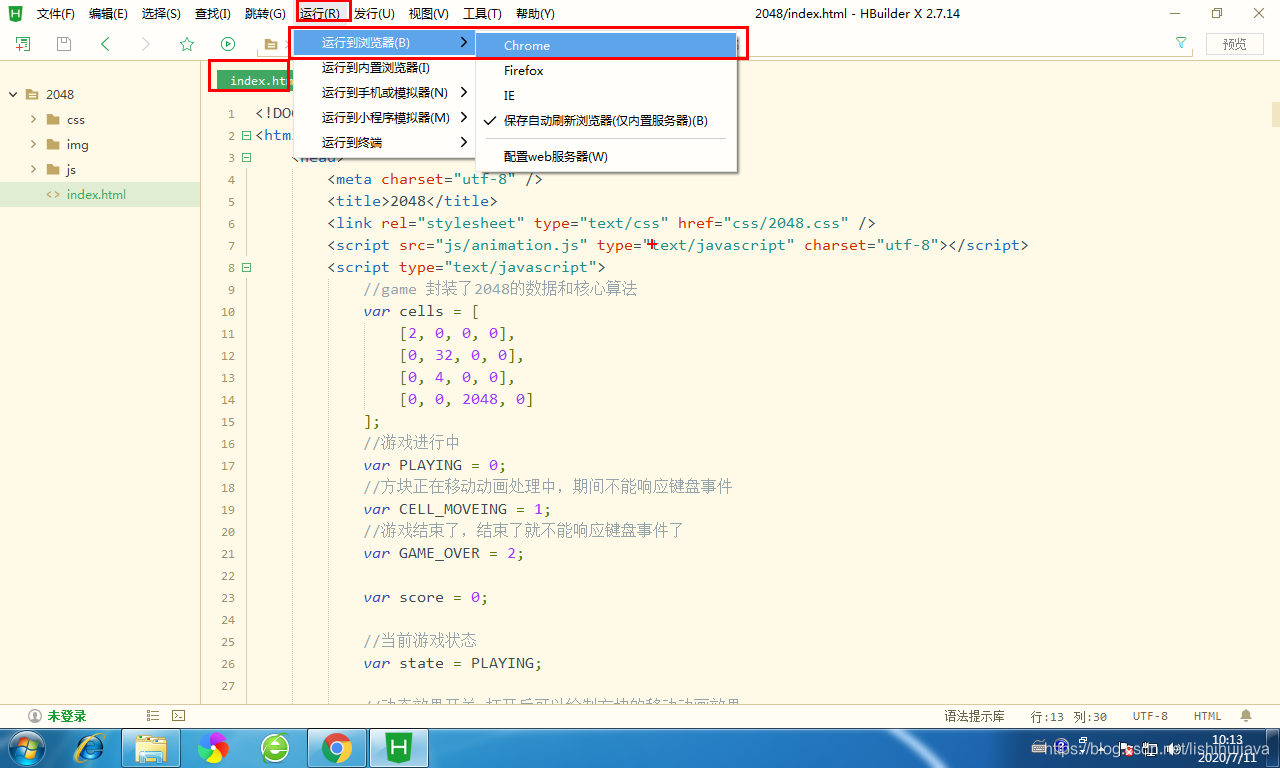Click the img folder icon
Viewport: 1280px width, 768px height.
[53, 144]
